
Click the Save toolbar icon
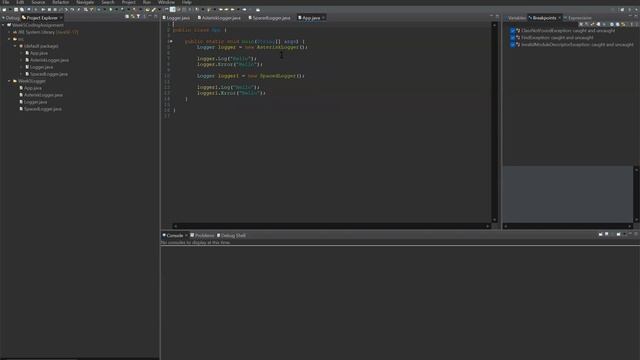16,9
